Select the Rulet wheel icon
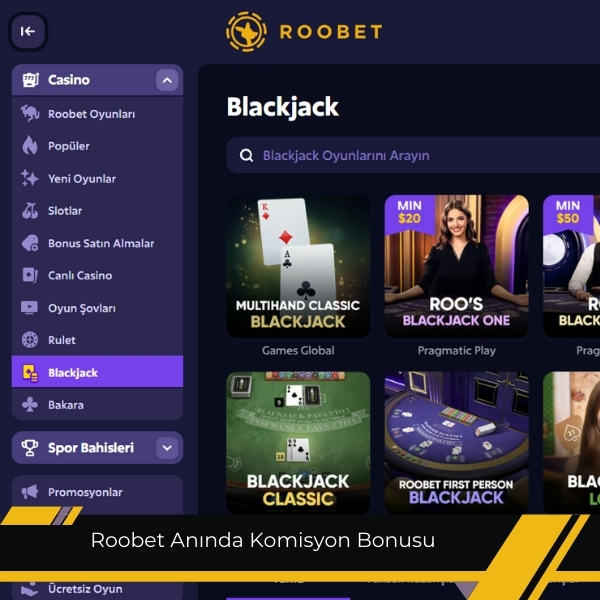This screenshot has width=600, height=600. pos(30,340)
